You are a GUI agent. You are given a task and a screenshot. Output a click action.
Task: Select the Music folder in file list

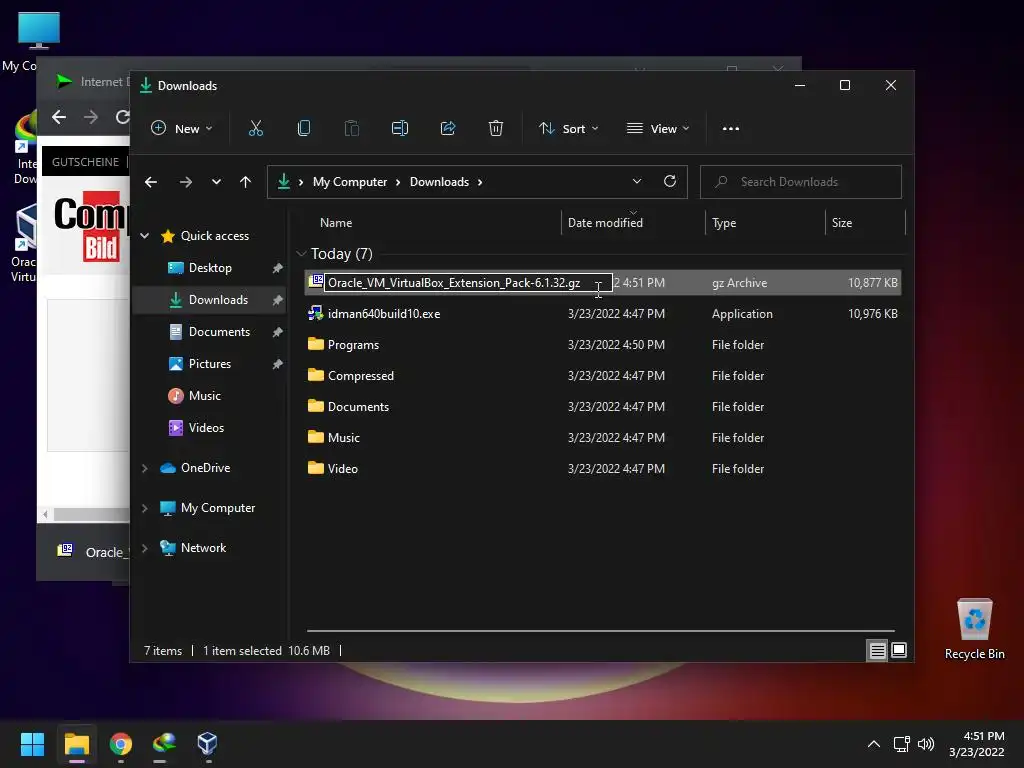[603, 438]
